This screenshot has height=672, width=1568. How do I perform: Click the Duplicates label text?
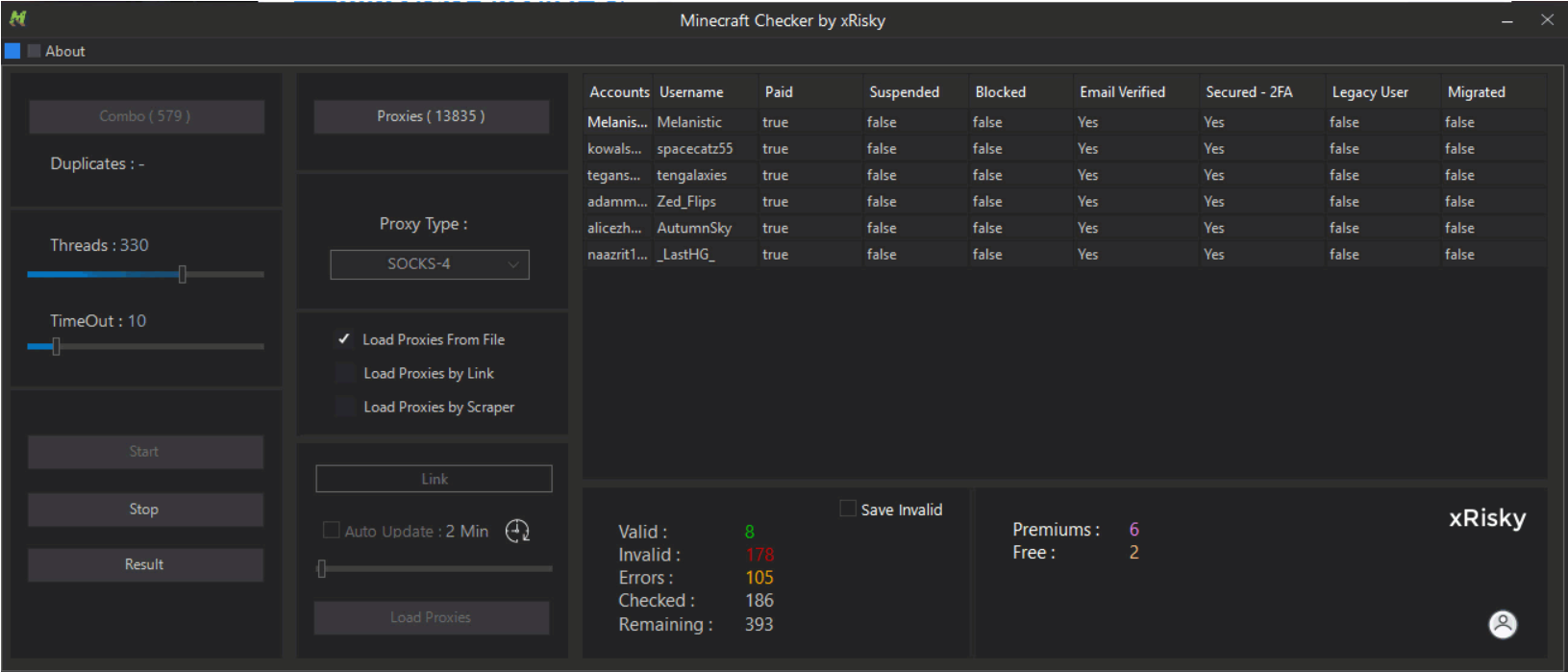(x=98, y=164)
